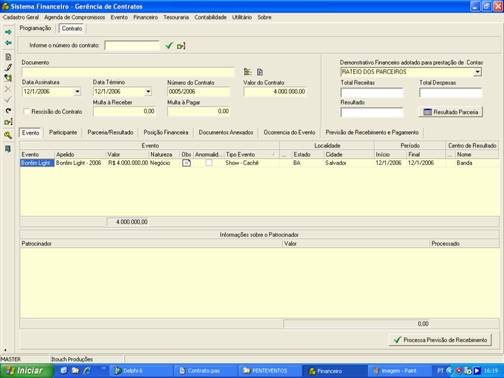
Task: Click the gray checkmark icon in left toolbar
Action: pyautogui.click(x=8, y=99)
